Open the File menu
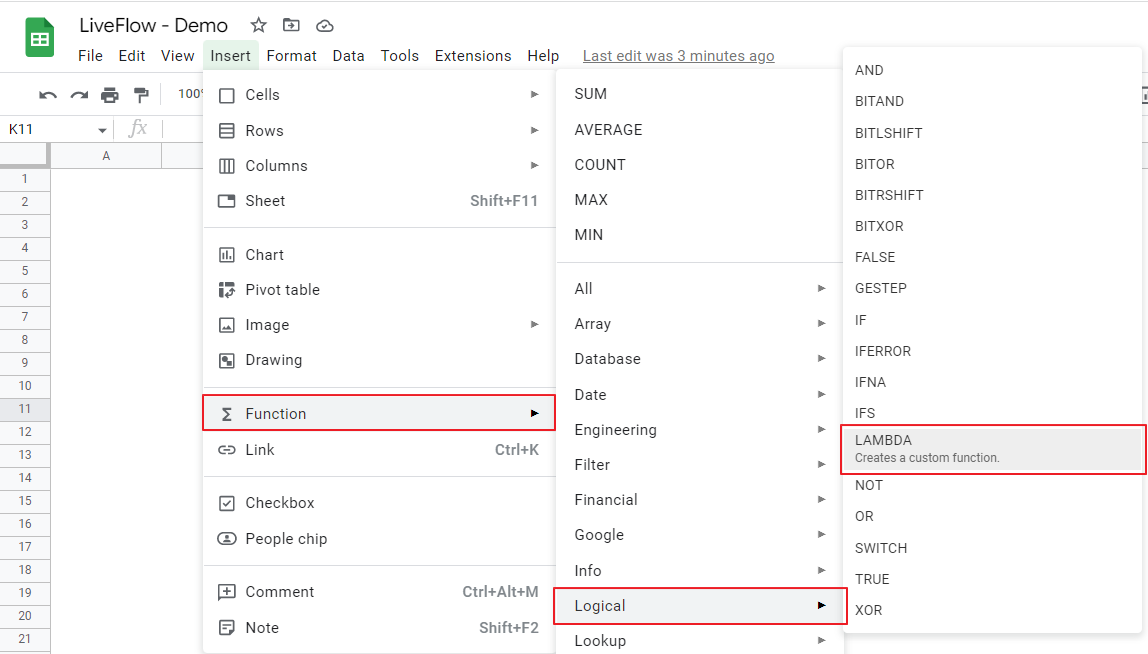Viewport: 1148px width, 654px height. pyautogui.click(x=90, y=56)
